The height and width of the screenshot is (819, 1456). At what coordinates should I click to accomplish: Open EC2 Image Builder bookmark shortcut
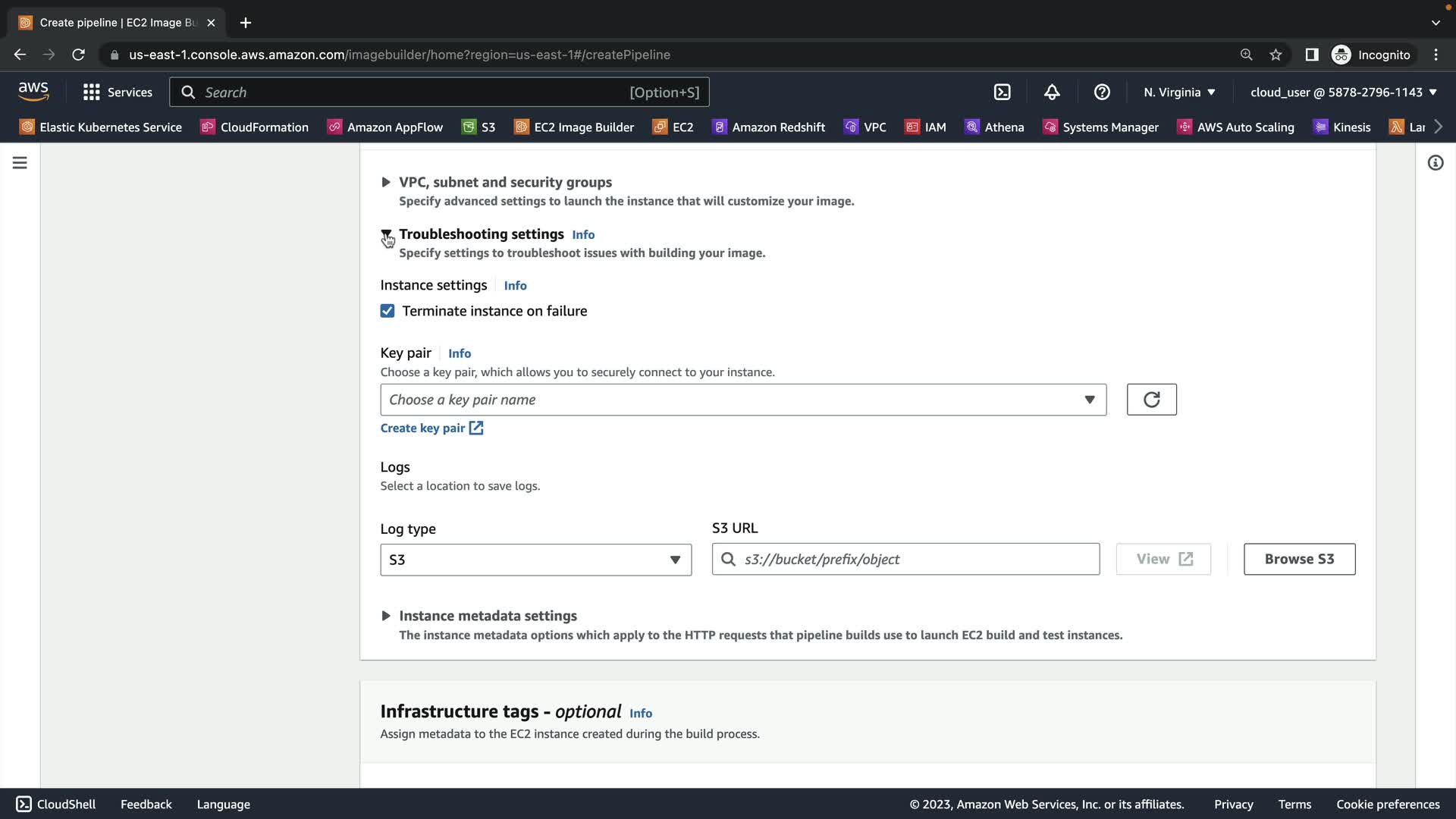point(574,127)
